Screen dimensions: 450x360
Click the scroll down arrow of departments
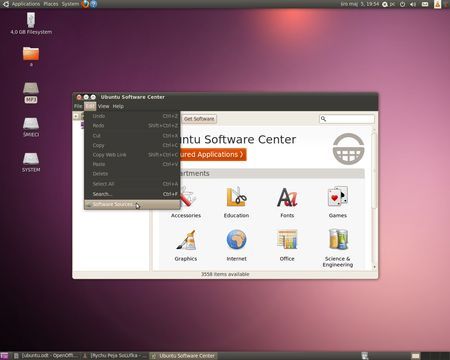(x=374, y=267)
